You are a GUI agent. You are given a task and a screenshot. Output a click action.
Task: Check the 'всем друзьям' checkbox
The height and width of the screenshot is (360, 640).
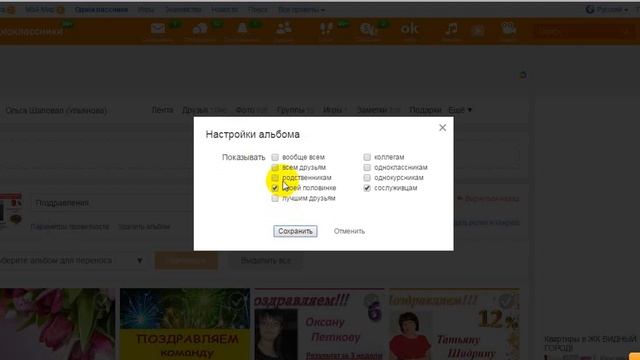[275, 167]
